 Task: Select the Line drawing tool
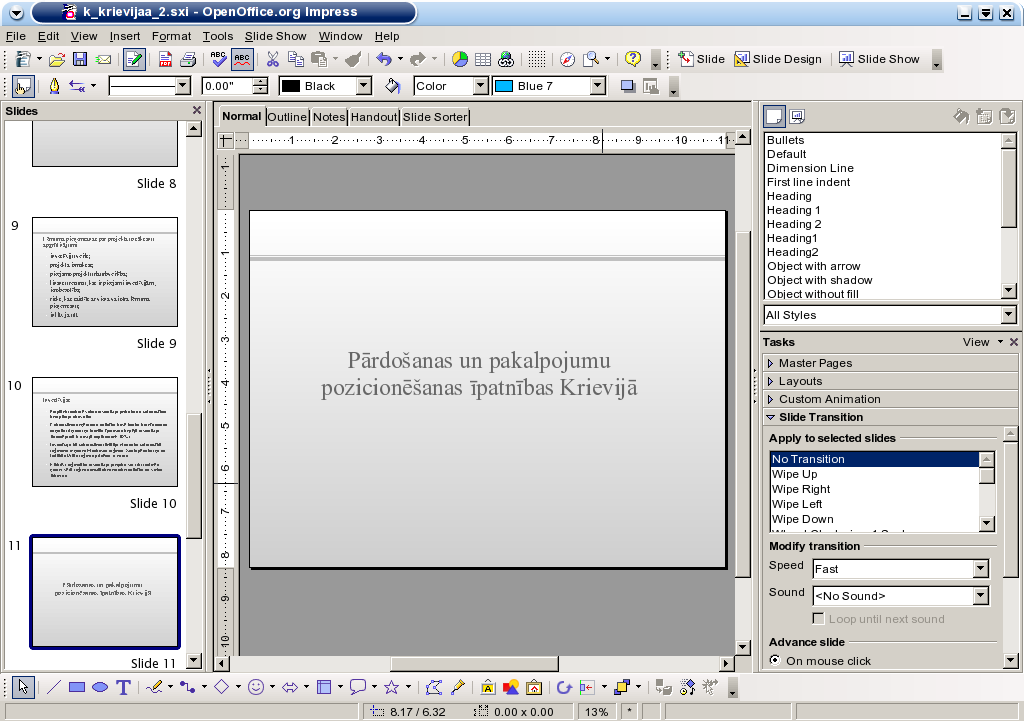click(54, 687)
